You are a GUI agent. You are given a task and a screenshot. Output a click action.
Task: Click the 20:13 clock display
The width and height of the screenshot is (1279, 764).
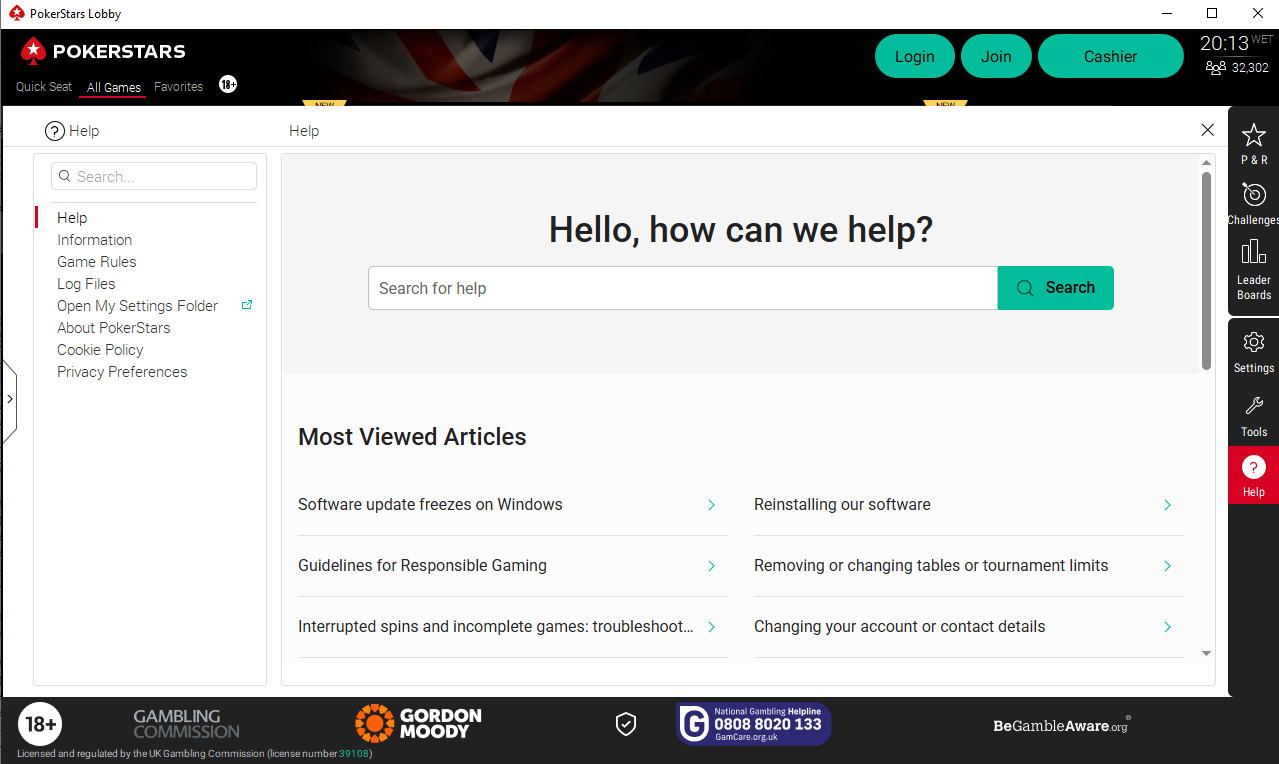coord(1225,44)
